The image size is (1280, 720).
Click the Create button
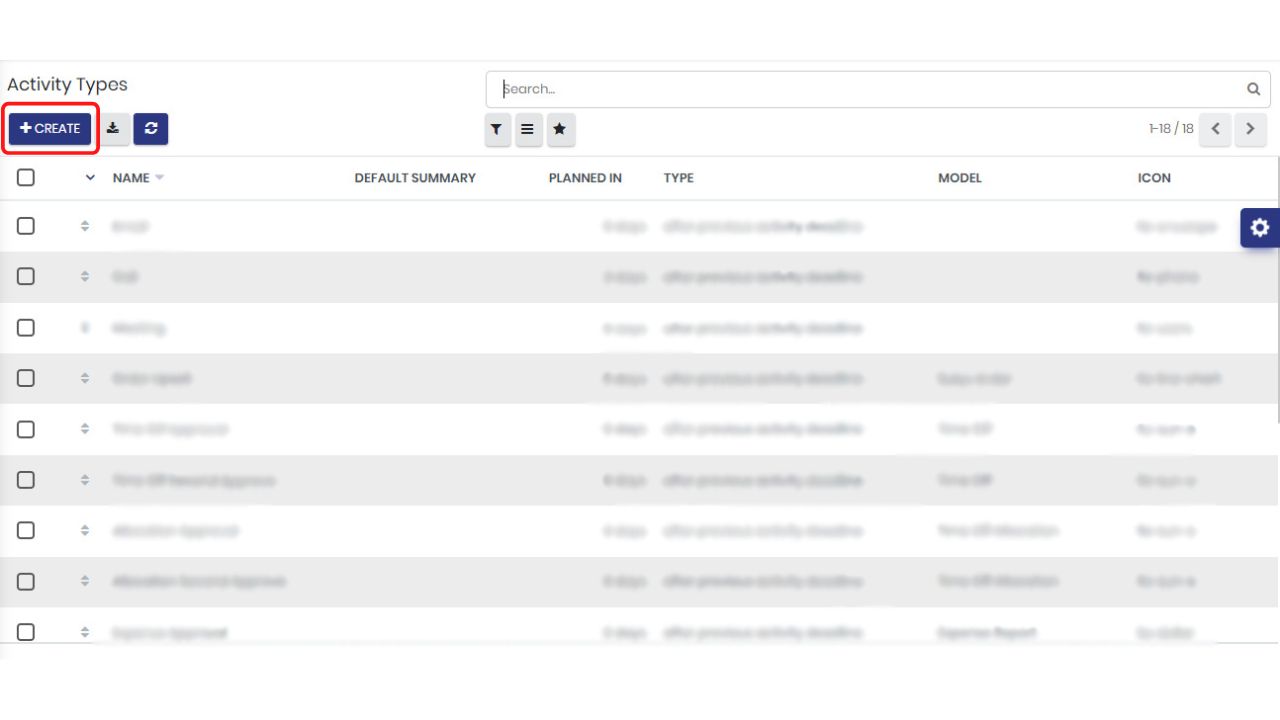tap(50, 128)
